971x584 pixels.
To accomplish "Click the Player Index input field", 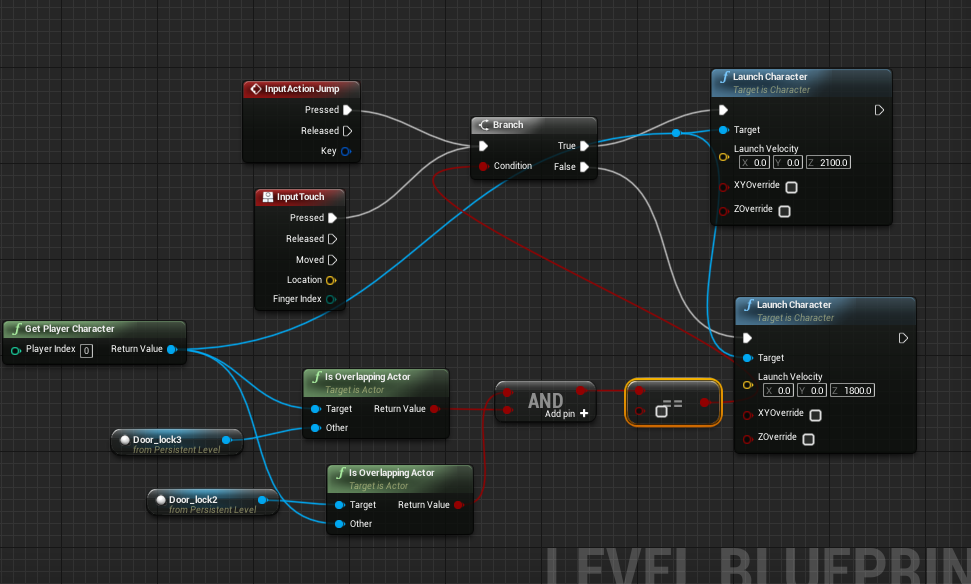I will [86, 350].
